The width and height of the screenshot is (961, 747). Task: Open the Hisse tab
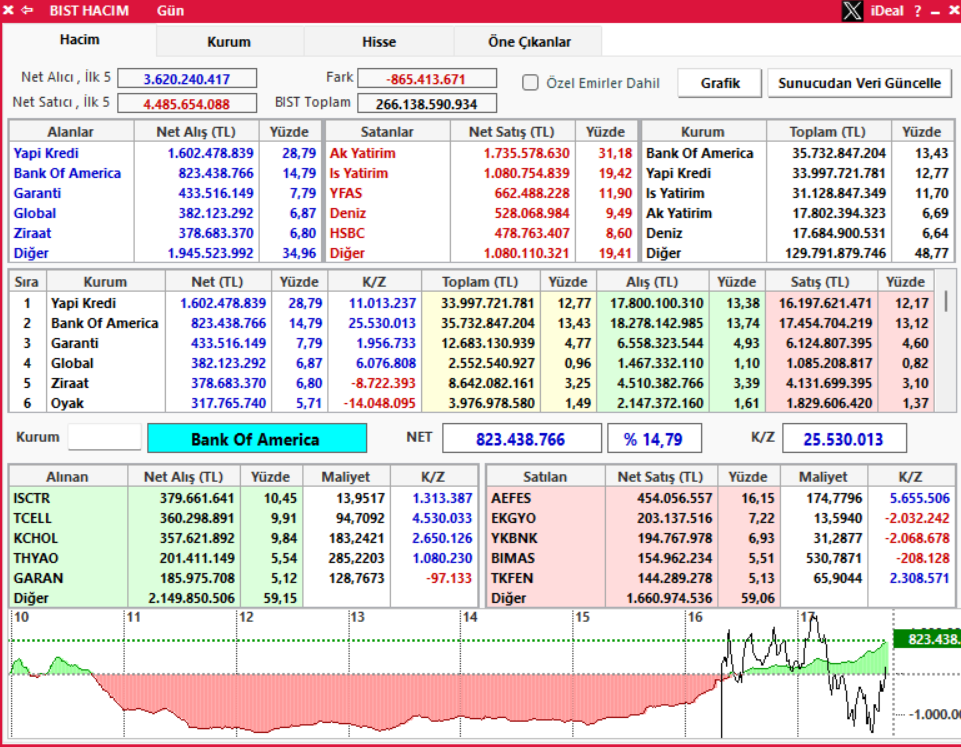click(x=379, y=42)
